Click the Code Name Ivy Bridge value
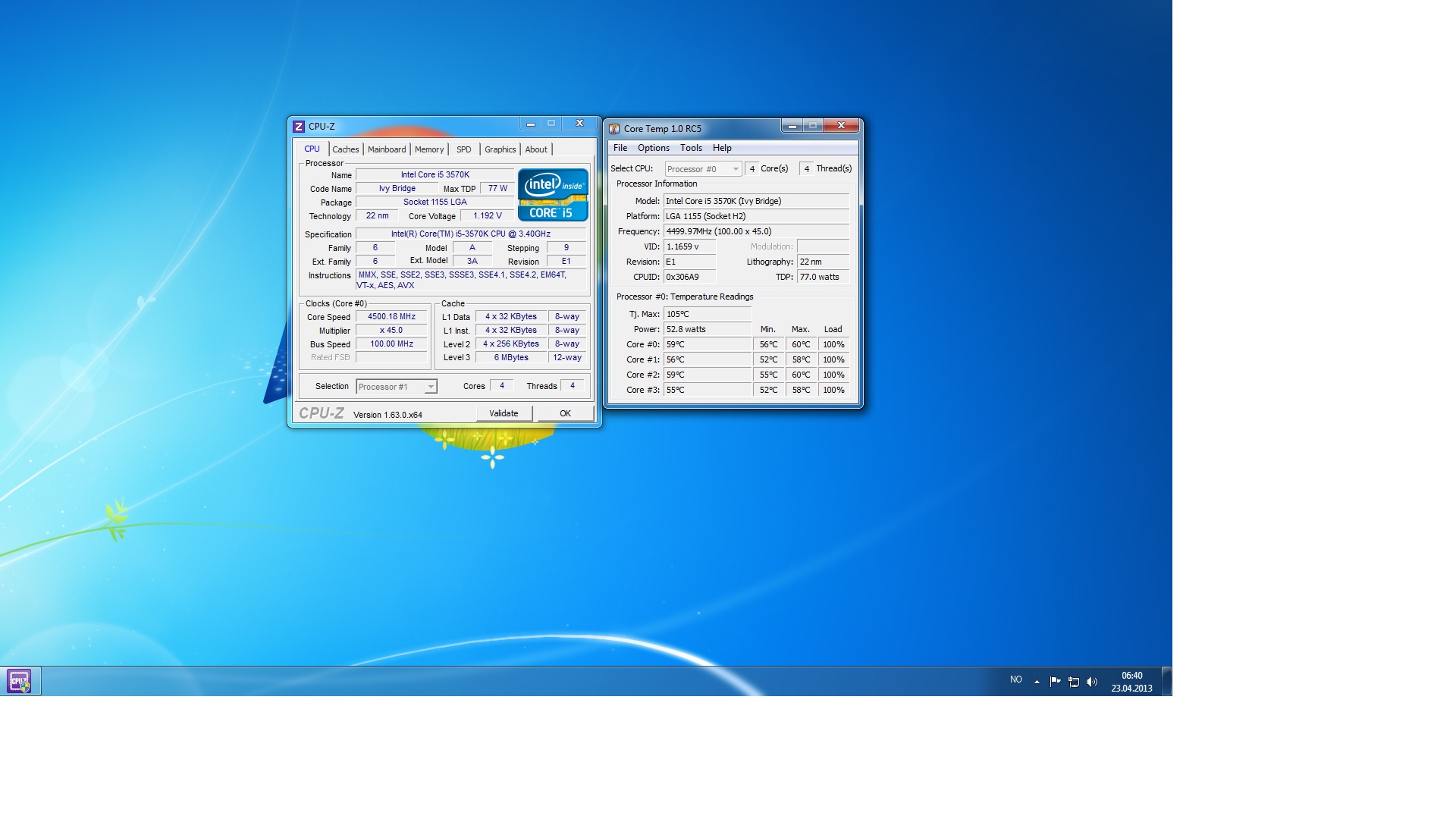This screenshot has width=1456, height=819. tap(397, 189)
